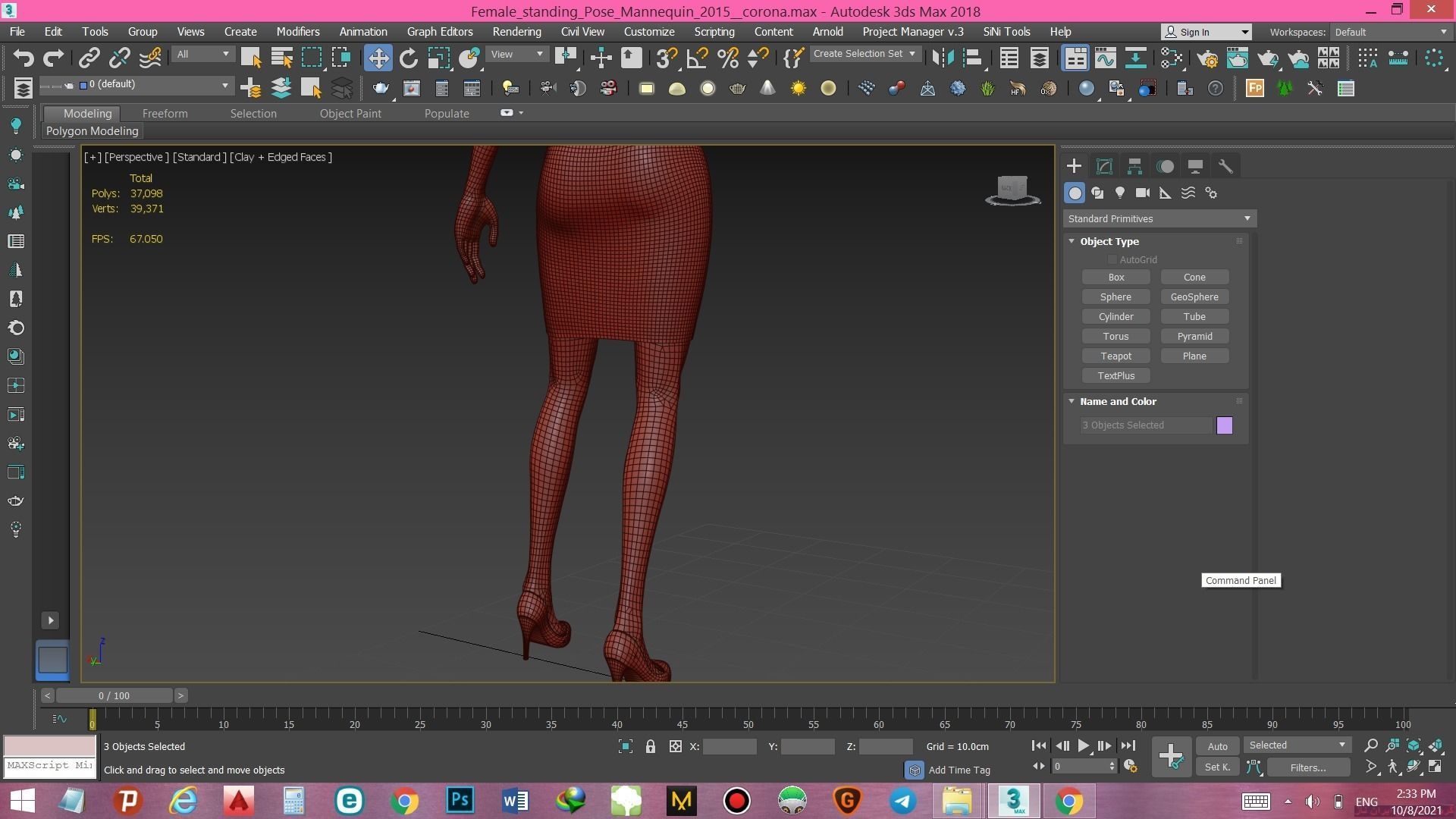1456x819 pixels.
Task: Open the Rendering menu
Action: [x=516, y=32]
